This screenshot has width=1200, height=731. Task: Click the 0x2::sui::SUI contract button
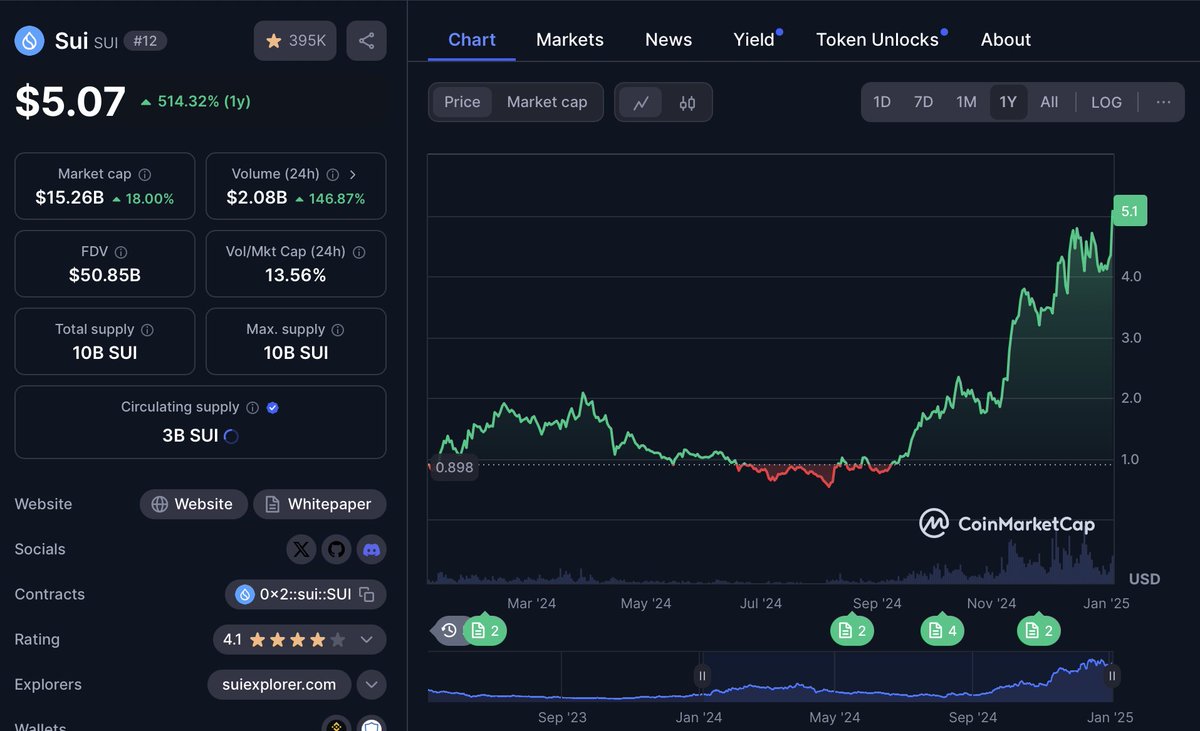click(x=305, y=595)
